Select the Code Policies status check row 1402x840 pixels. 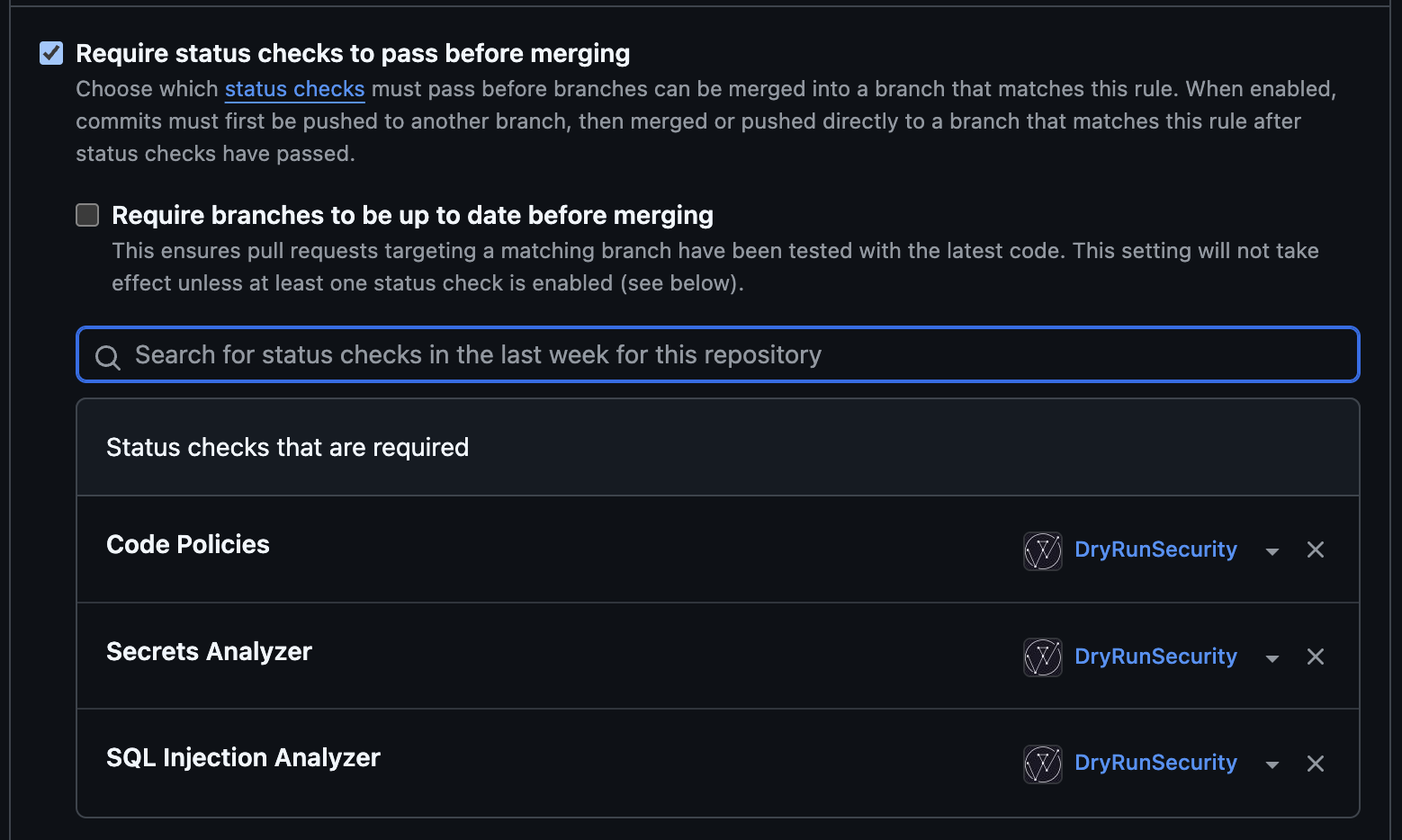[x=188, y=544]
